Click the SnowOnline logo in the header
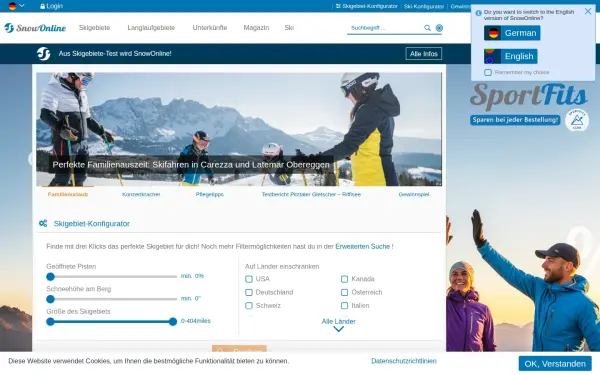The height and width of the screenshot is (375, 600). click(x=35, y=28)
